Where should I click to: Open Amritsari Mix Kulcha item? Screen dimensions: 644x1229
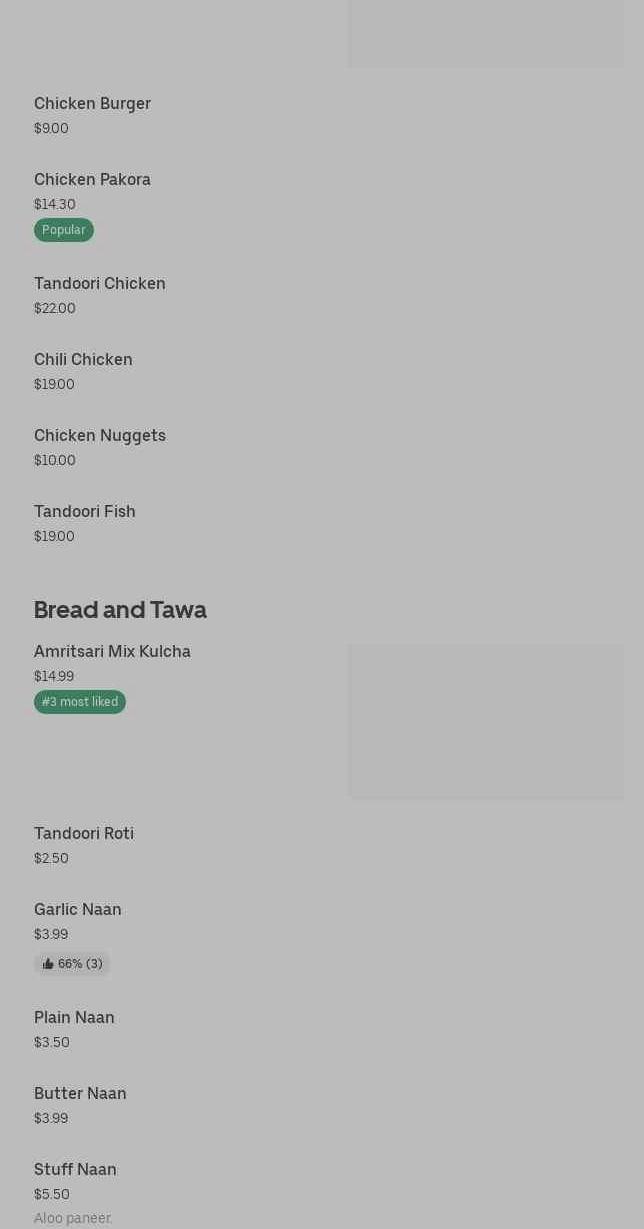point(112,652)
